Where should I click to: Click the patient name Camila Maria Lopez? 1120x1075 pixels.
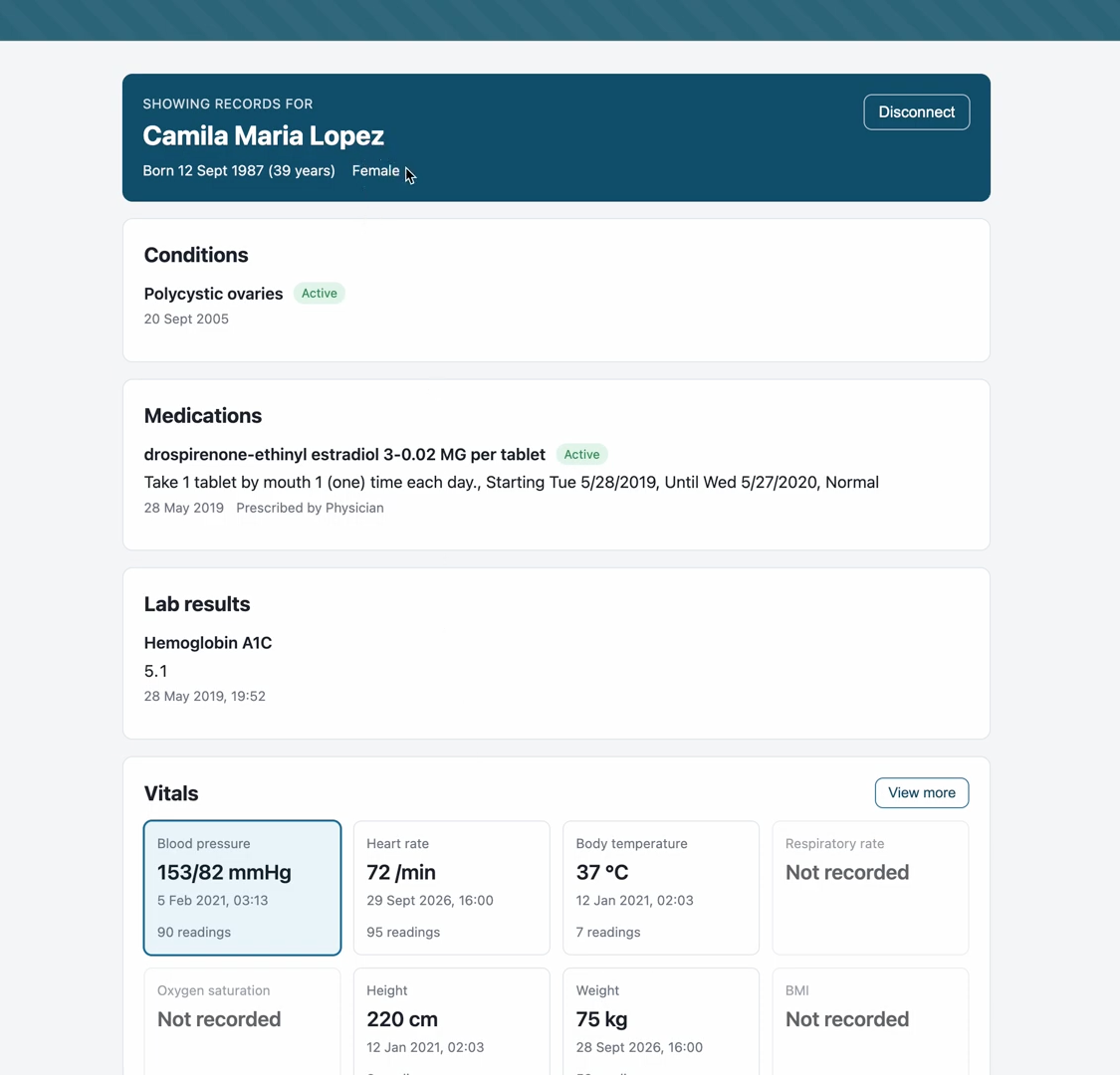pos(264,135)
